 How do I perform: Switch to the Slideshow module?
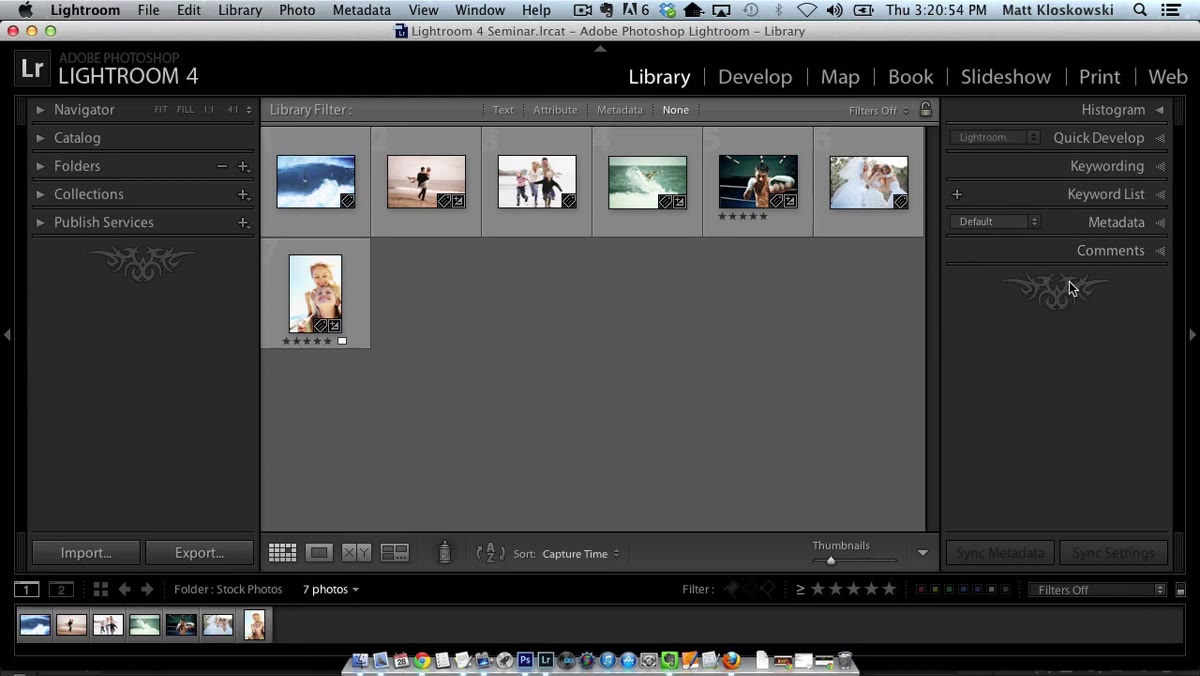pos(1006,77)
